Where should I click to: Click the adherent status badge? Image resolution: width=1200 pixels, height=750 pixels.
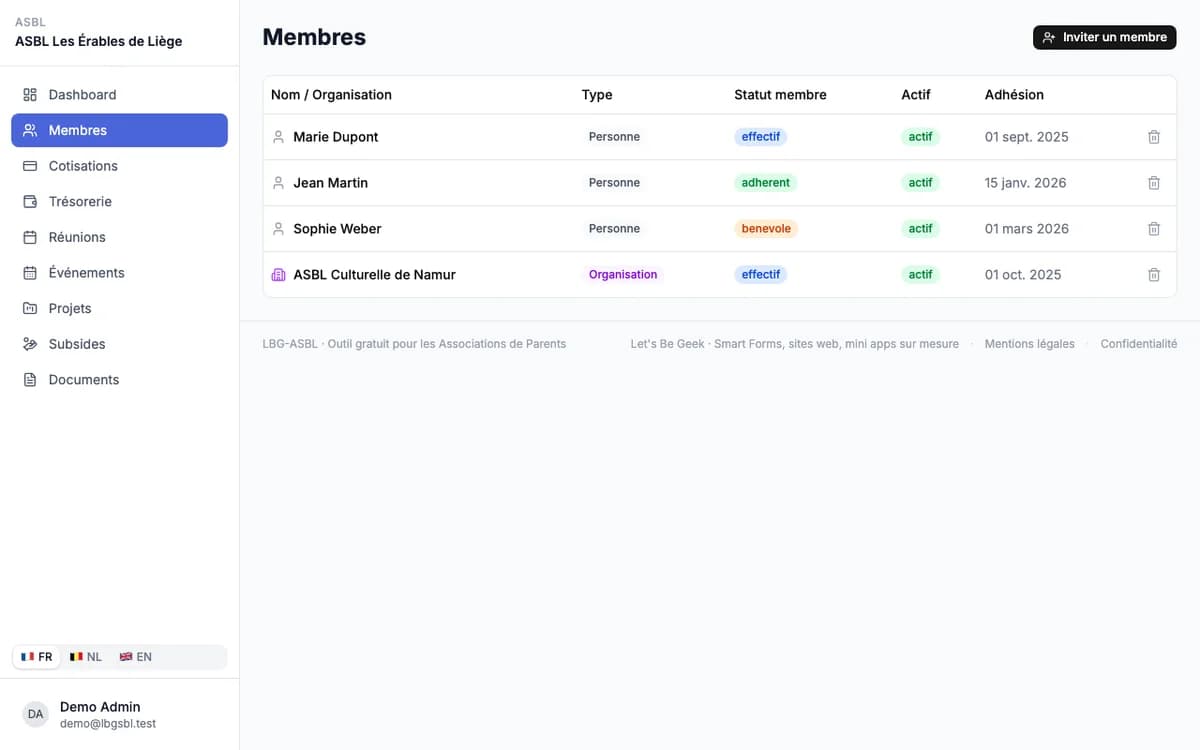pos(766,183)
